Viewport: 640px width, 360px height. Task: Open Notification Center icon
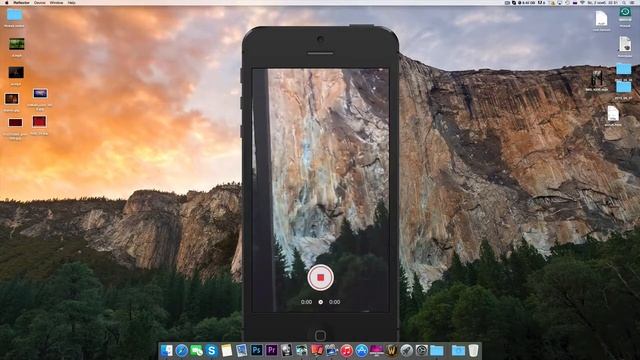(x=633, y=2)
